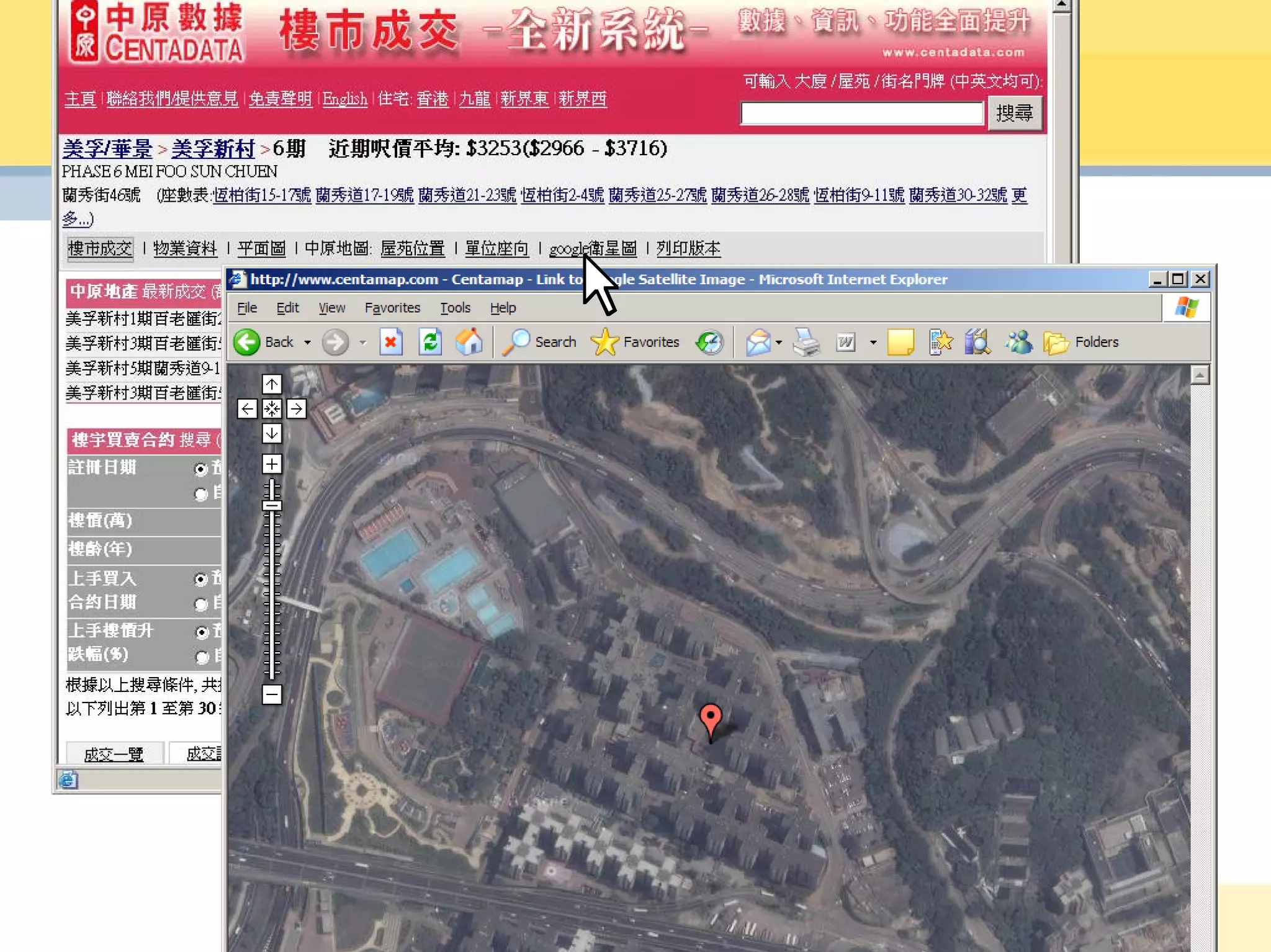Select second radio button for 上手買入合約日期
Image resolution: width=1271 pixels, height=952 pixels.
(x=200, y=603)
